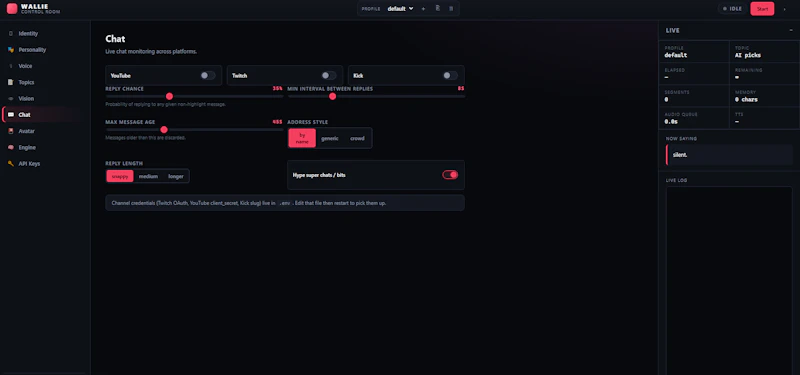Choose 'snappy' reply length
Image resolution: width=800 pixels, height=375 pixels.
pos(120,177)
